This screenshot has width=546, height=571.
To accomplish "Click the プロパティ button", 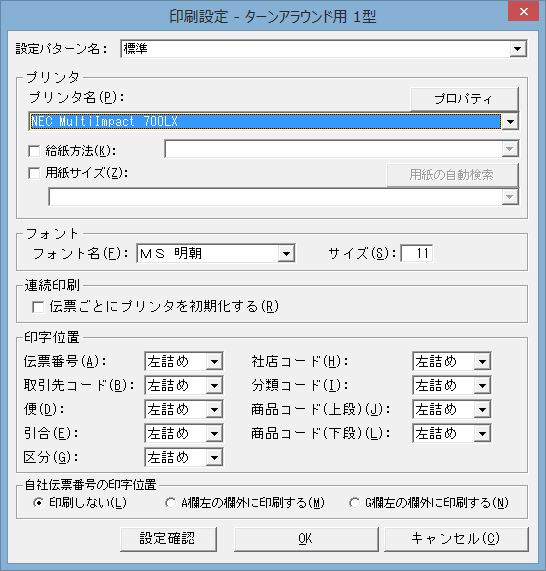I will pos(464,99).
